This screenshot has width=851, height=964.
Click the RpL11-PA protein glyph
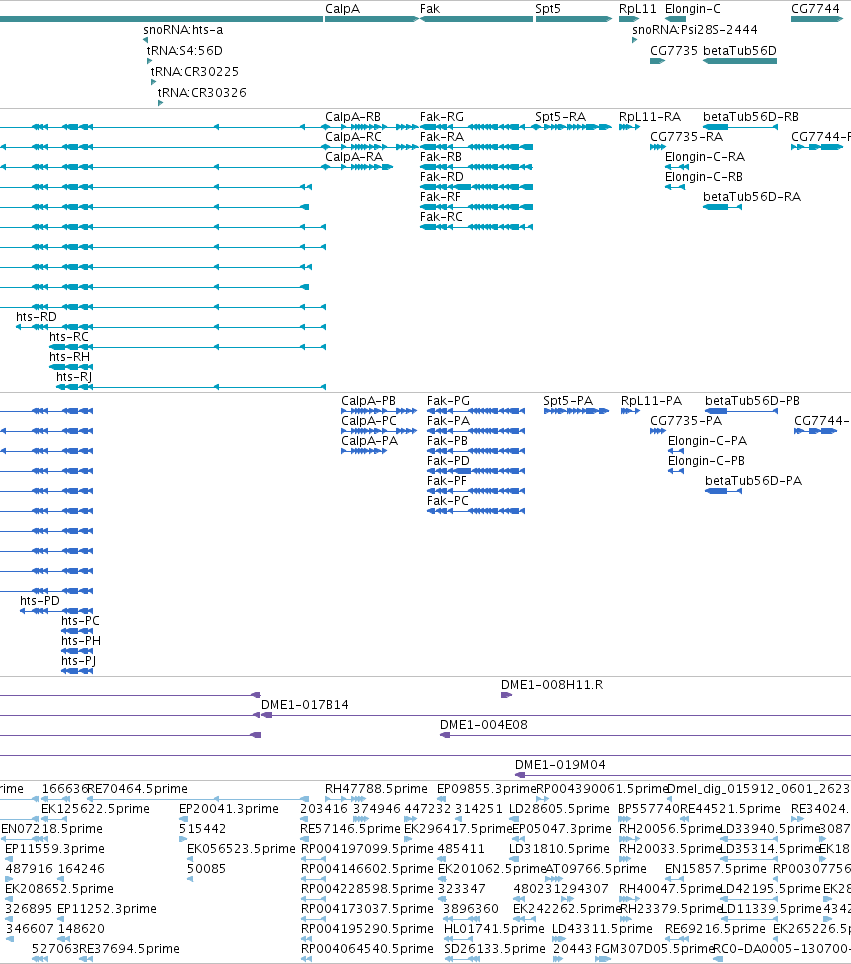coord(630,411)
